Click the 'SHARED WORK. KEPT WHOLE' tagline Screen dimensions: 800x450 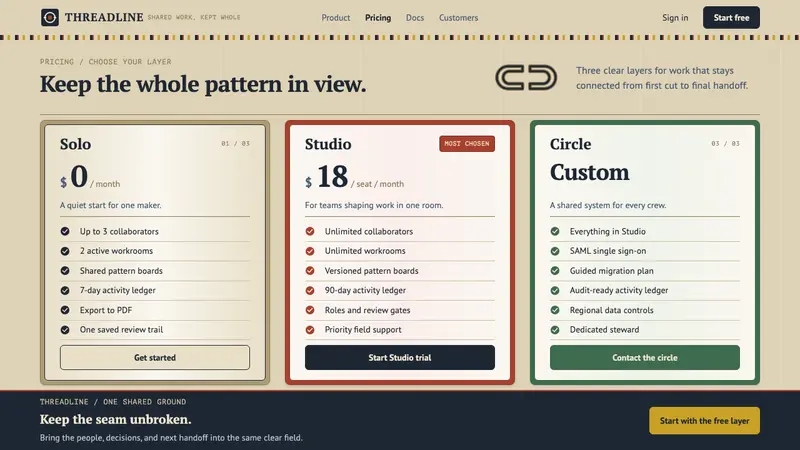click(x=194, y=17)
